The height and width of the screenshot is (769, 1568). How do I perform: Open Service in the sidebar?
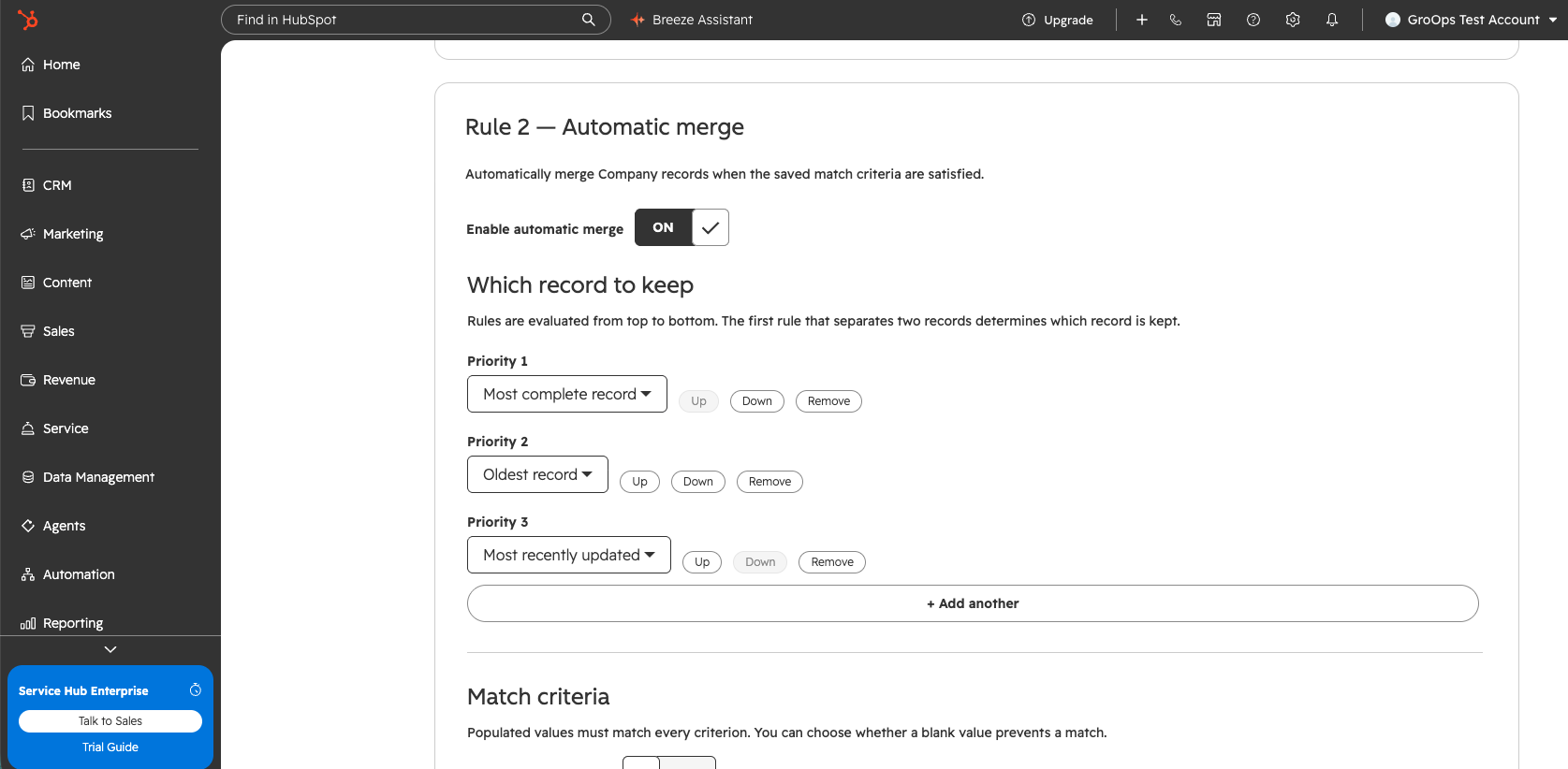(66, 428)
